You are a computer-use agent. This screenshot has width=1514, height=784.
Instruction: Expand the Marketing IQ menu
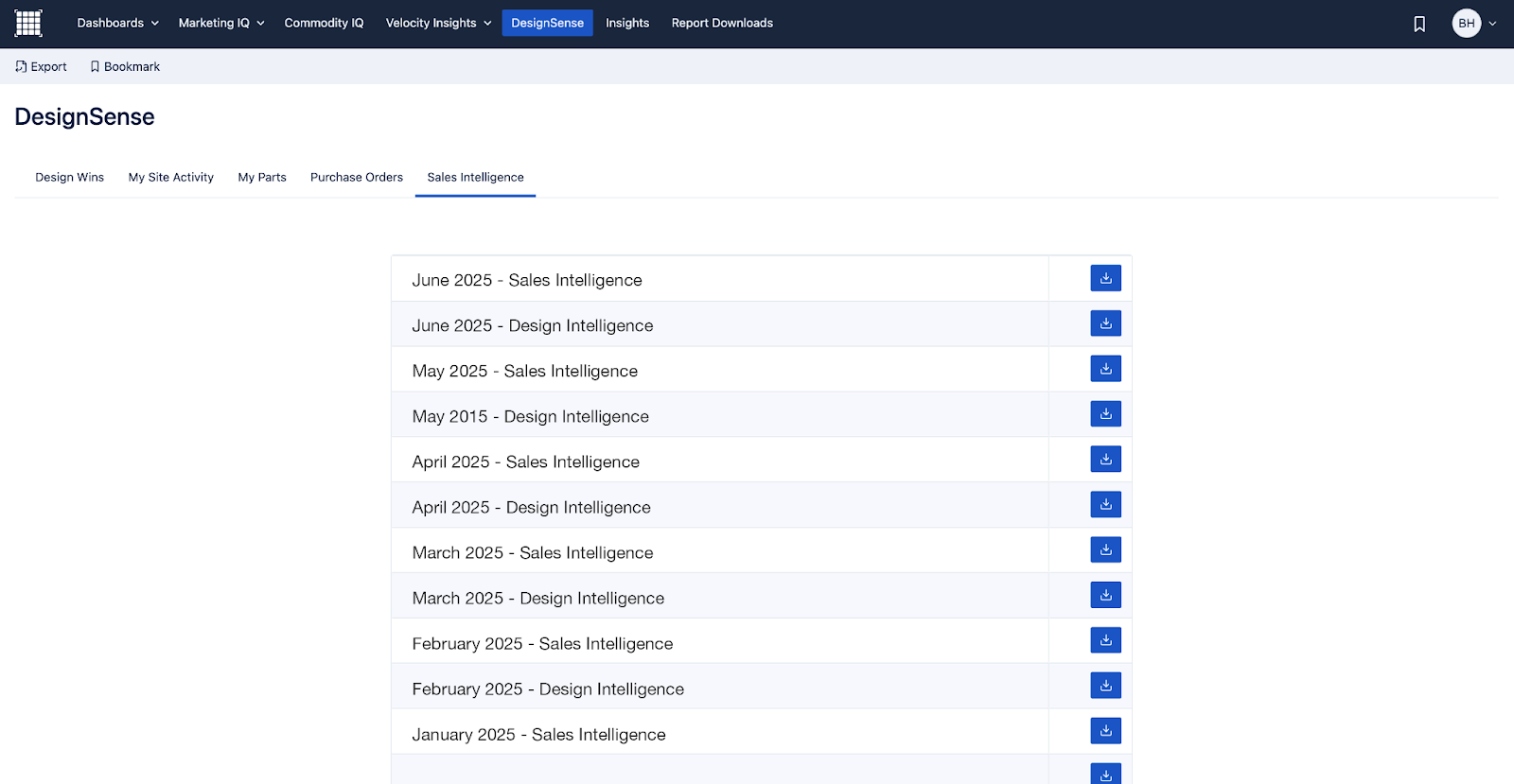(221, 23)
